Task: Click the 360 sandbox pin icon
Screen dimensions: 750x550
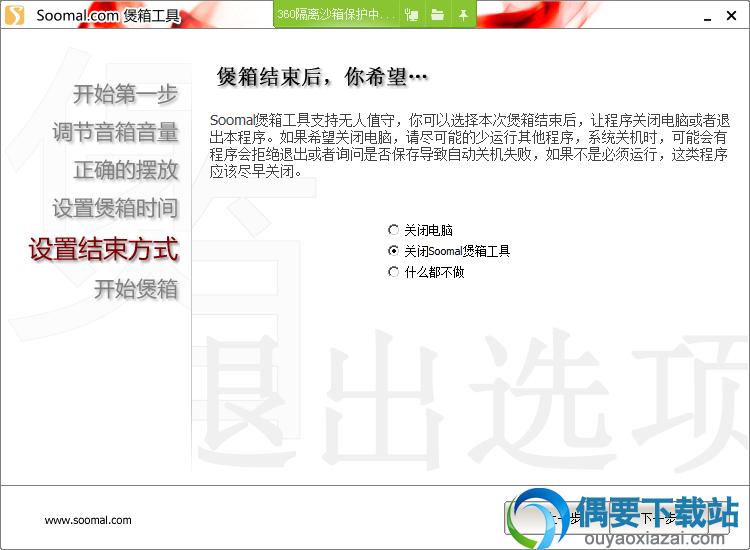Action: [463, 15]
